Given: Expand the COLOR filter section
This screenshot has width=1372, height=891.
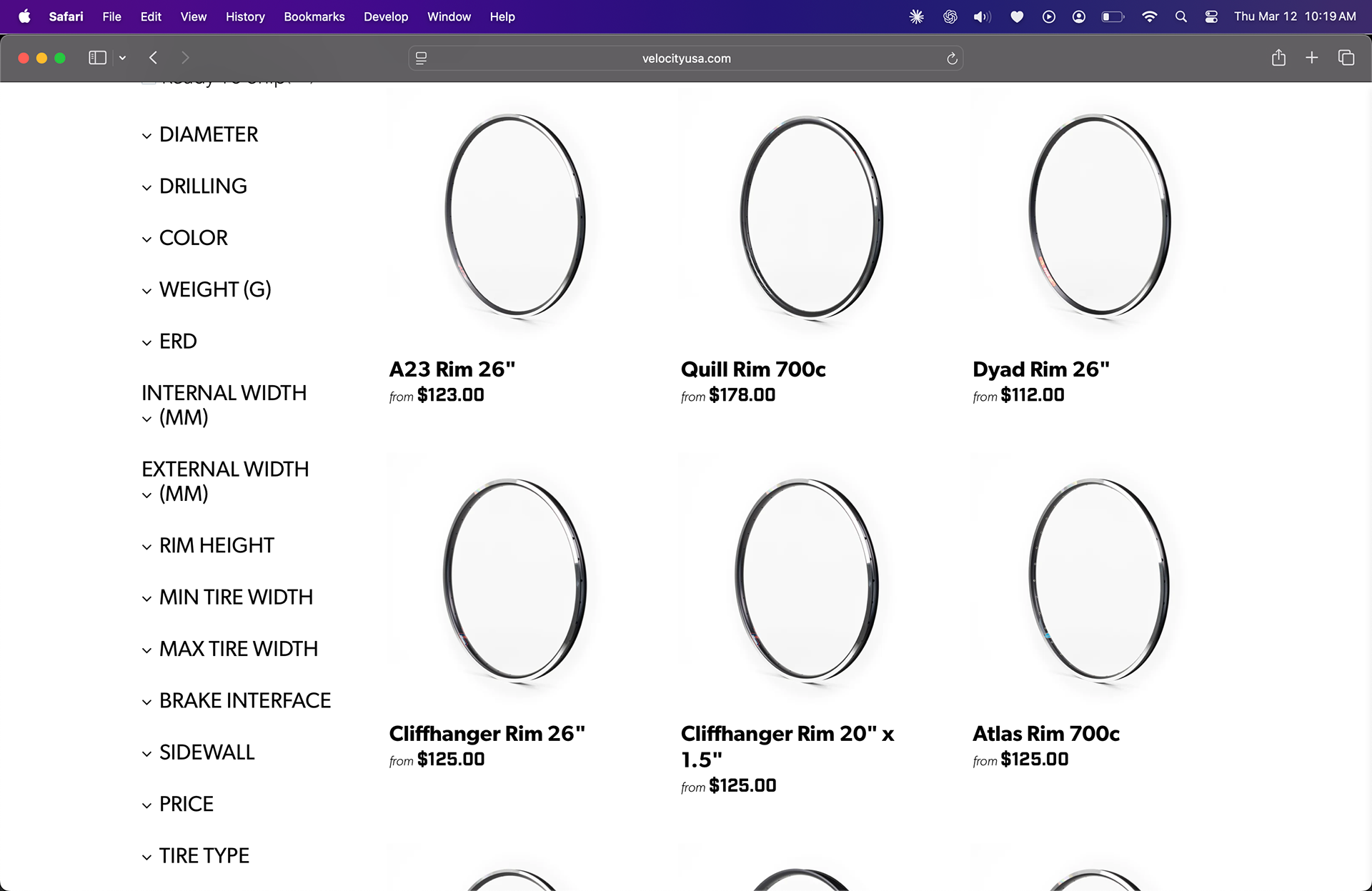Looking at the screenshot, I should pos(193,238).
